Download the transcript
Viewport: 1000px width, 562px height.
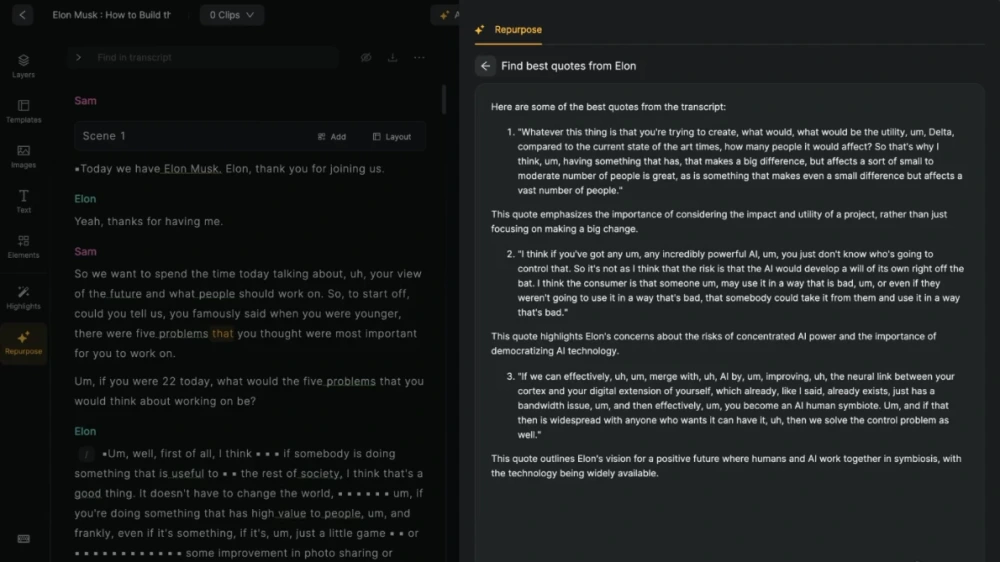pyautogui.click(x=392, y=58)
